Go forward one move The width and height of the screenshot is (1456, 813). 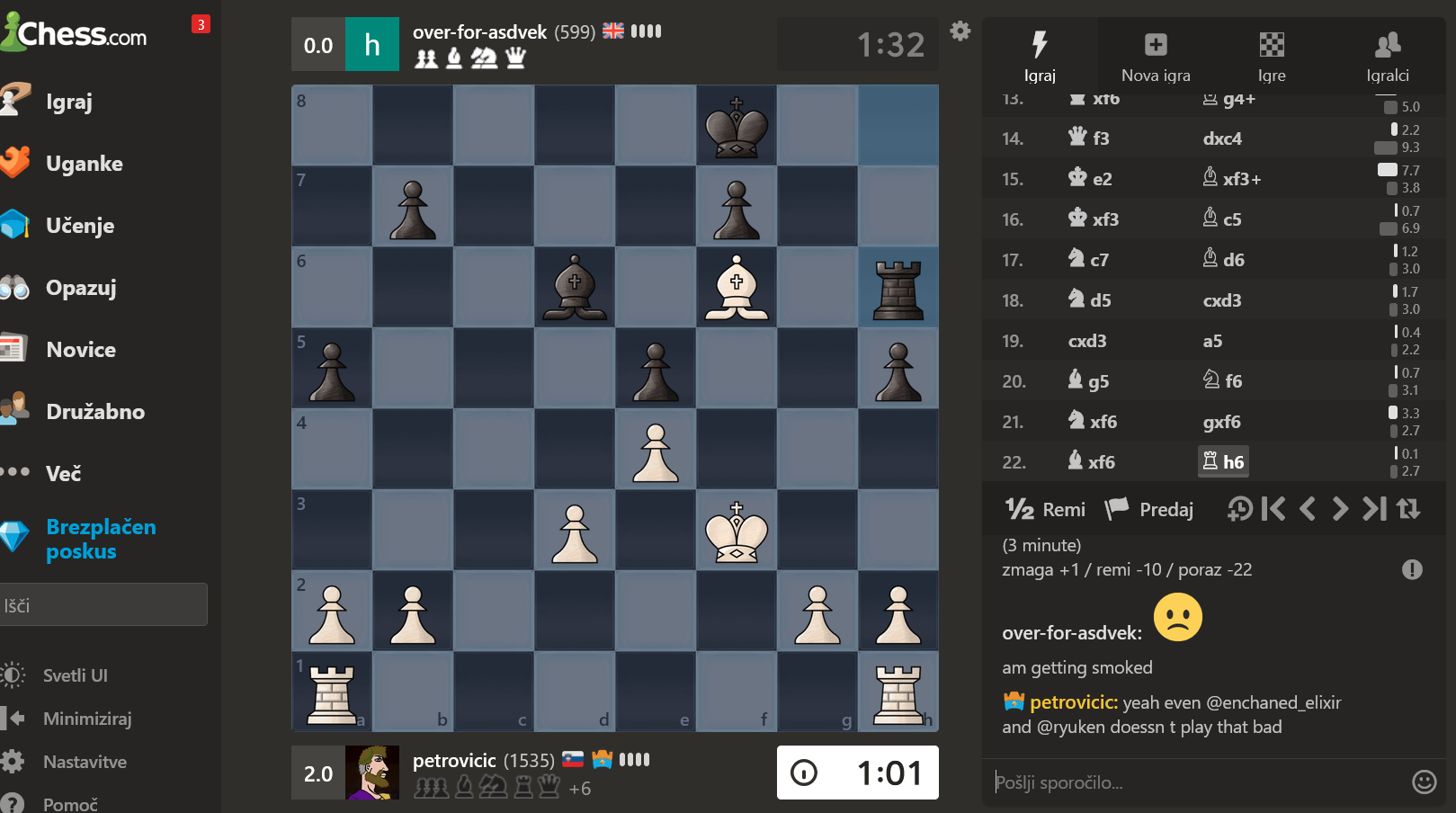pyautogui.click(x=1340, y=509)
